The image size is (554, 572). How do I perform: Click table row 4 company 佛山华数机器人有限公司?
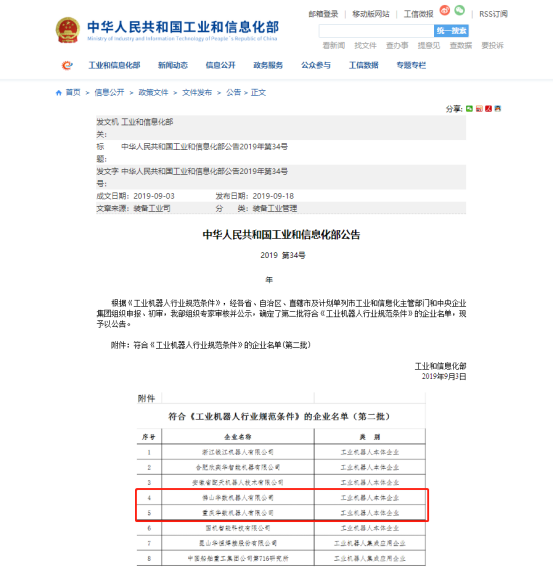(x=238, y=498)
